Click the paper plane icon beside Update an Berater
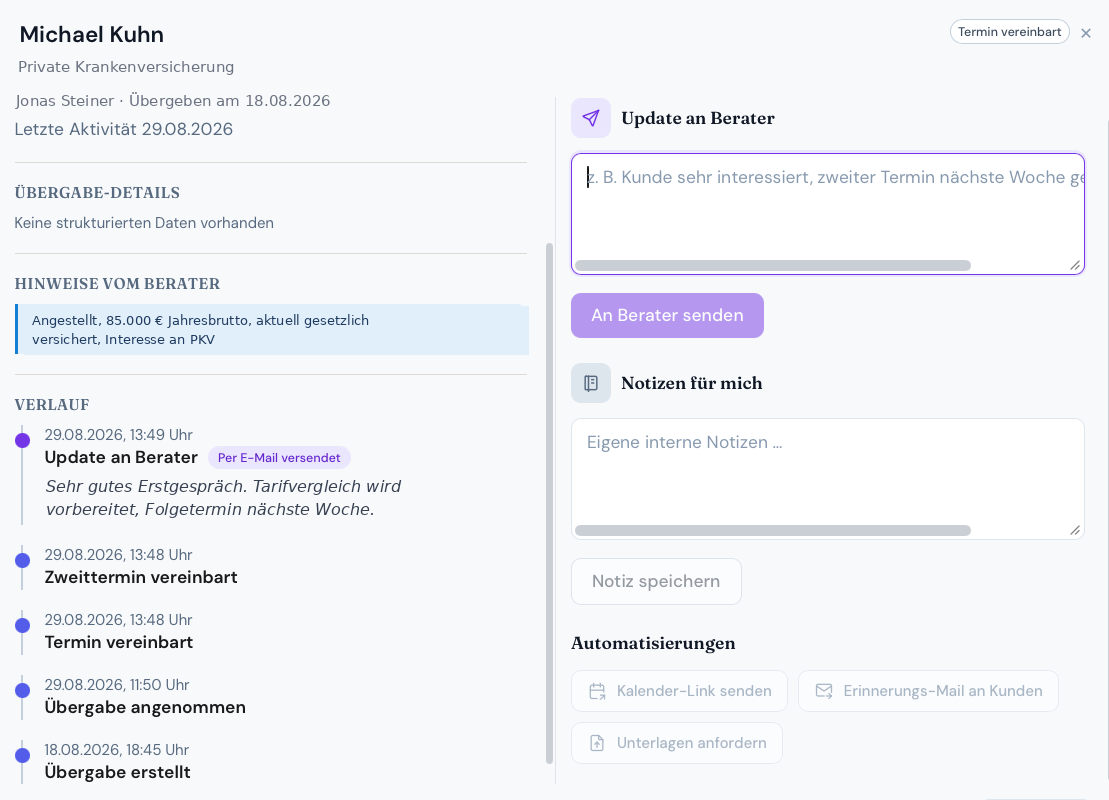This screenshot has height=800, width=1109. (591, 118)
